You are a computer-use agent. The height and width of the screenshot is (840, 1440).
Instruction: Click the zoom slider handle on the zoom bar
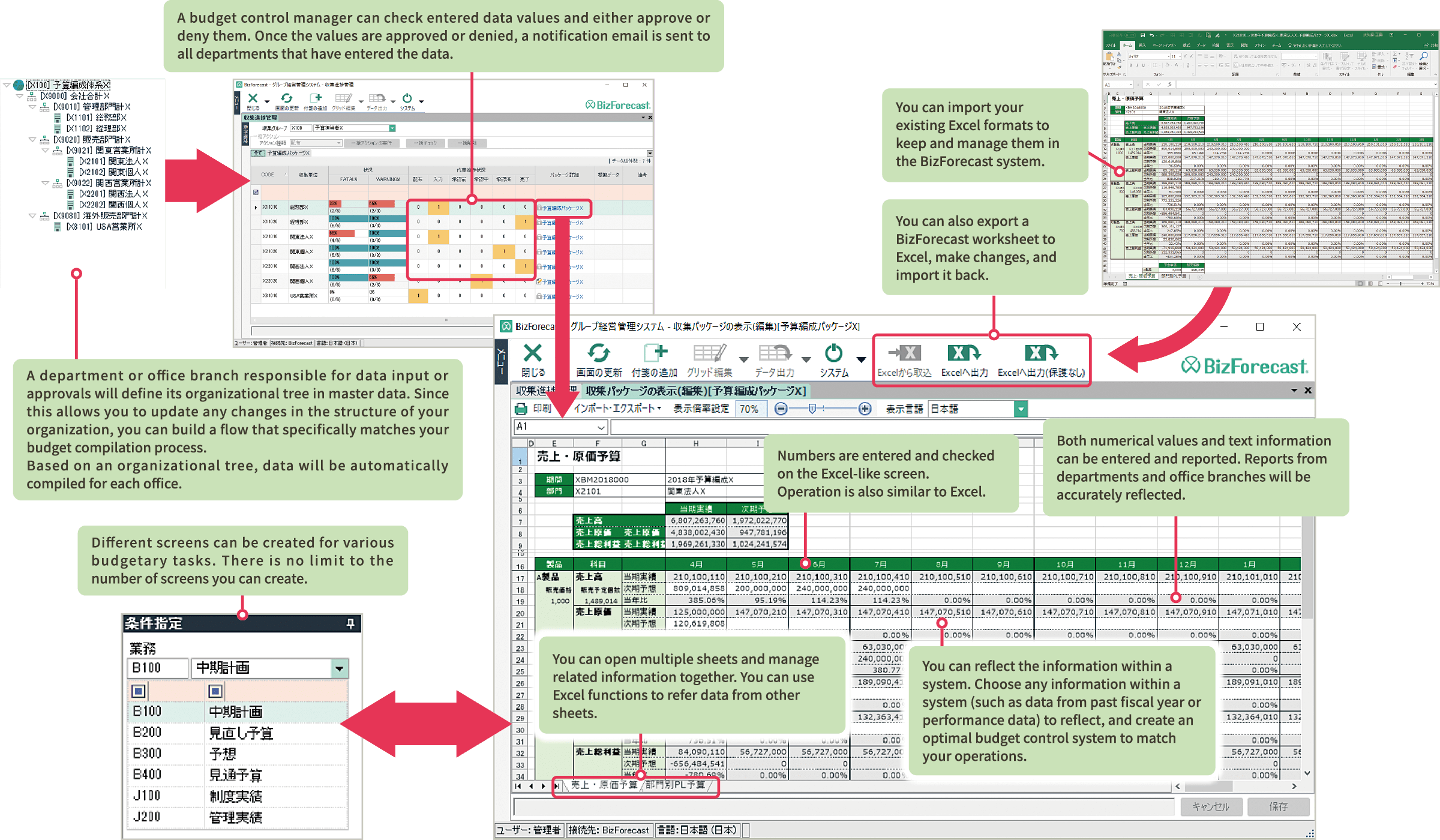812,409
